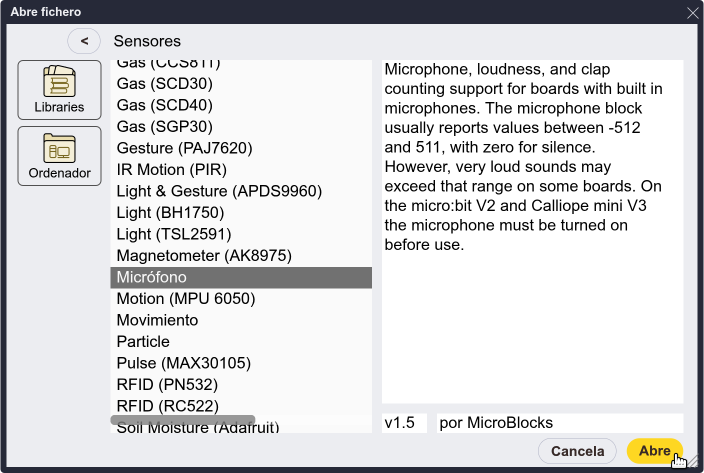The height and width of the screenshot is (473, 704).
Task: Click the Cancela button
Action: point(577,451)
